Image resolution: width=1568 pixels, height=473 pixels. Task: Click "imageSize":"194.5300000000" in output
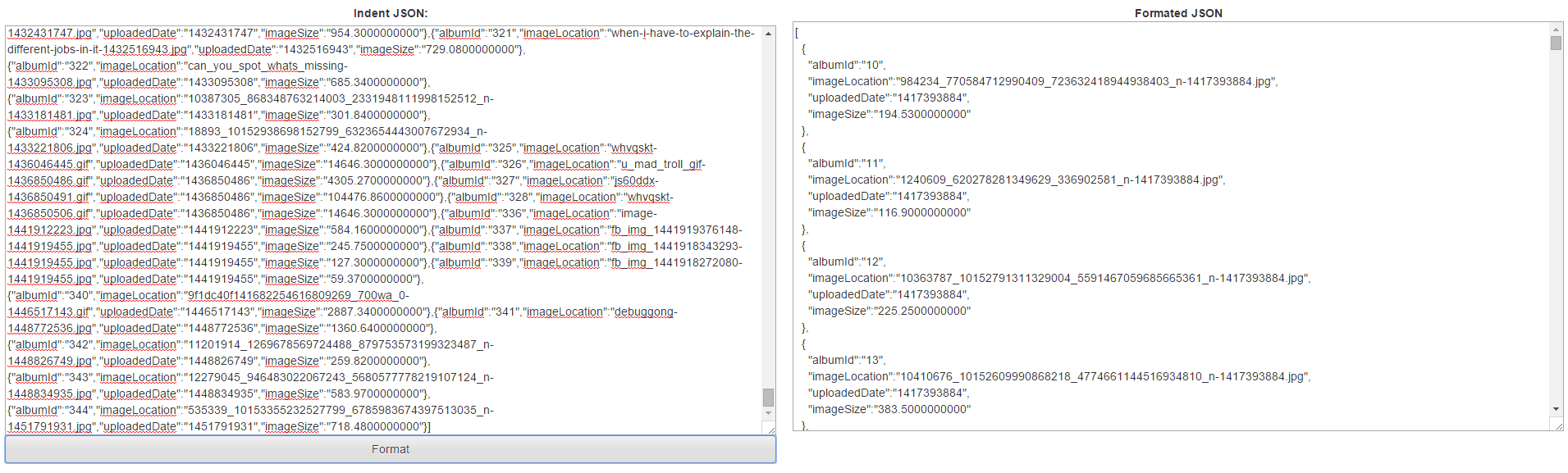889,114
